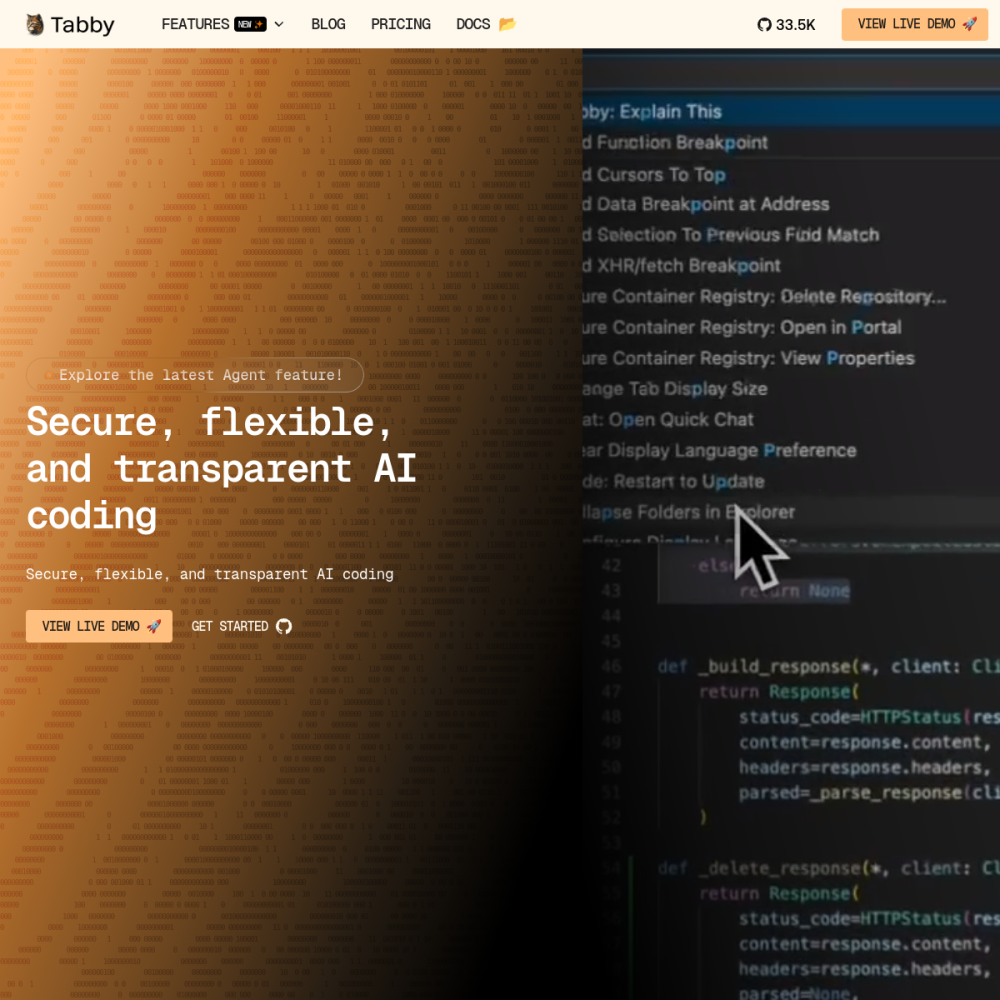Open the Tabby home link text
The image size is (1000, 1000).
[82, 25]
